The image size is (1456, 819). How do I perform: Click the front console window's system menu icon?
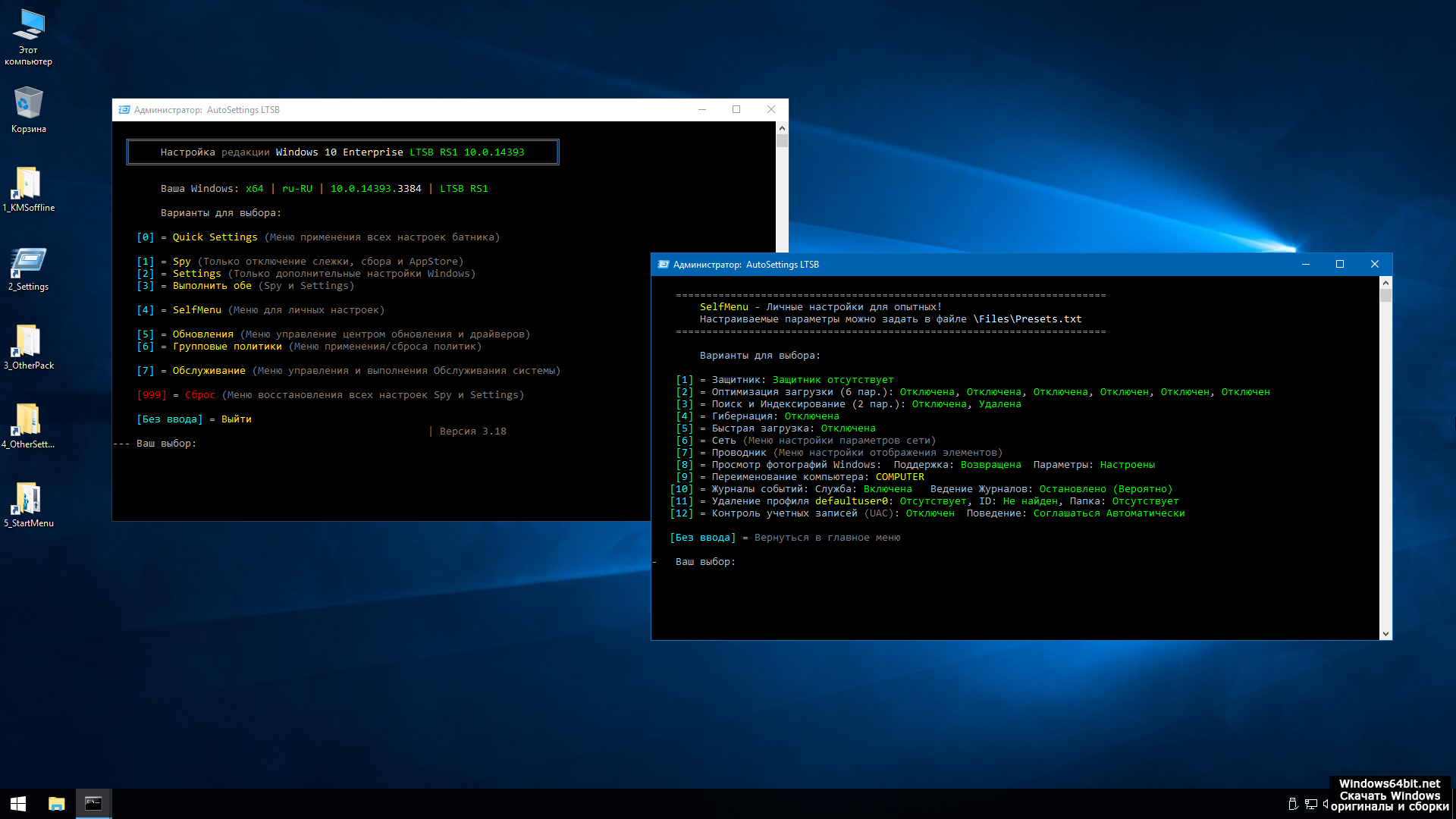click(x=664, y=265)
